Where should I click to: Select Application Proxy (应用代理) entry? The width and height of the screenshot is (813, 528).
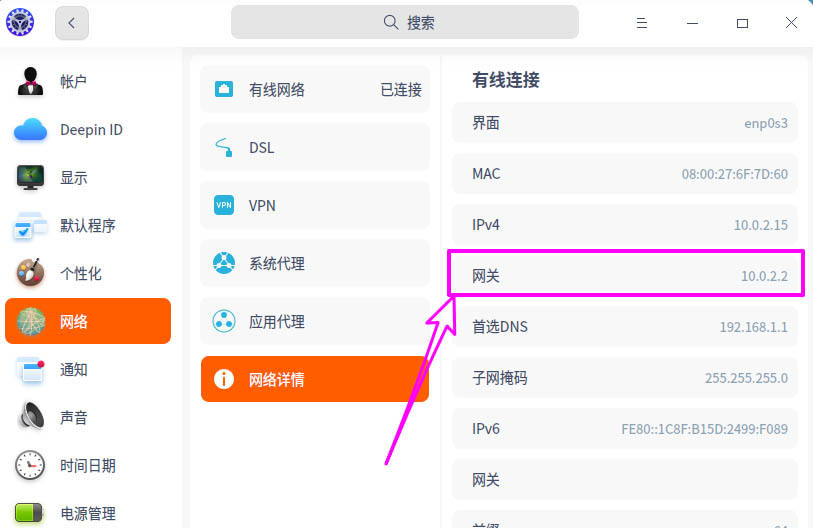[315, 322]
